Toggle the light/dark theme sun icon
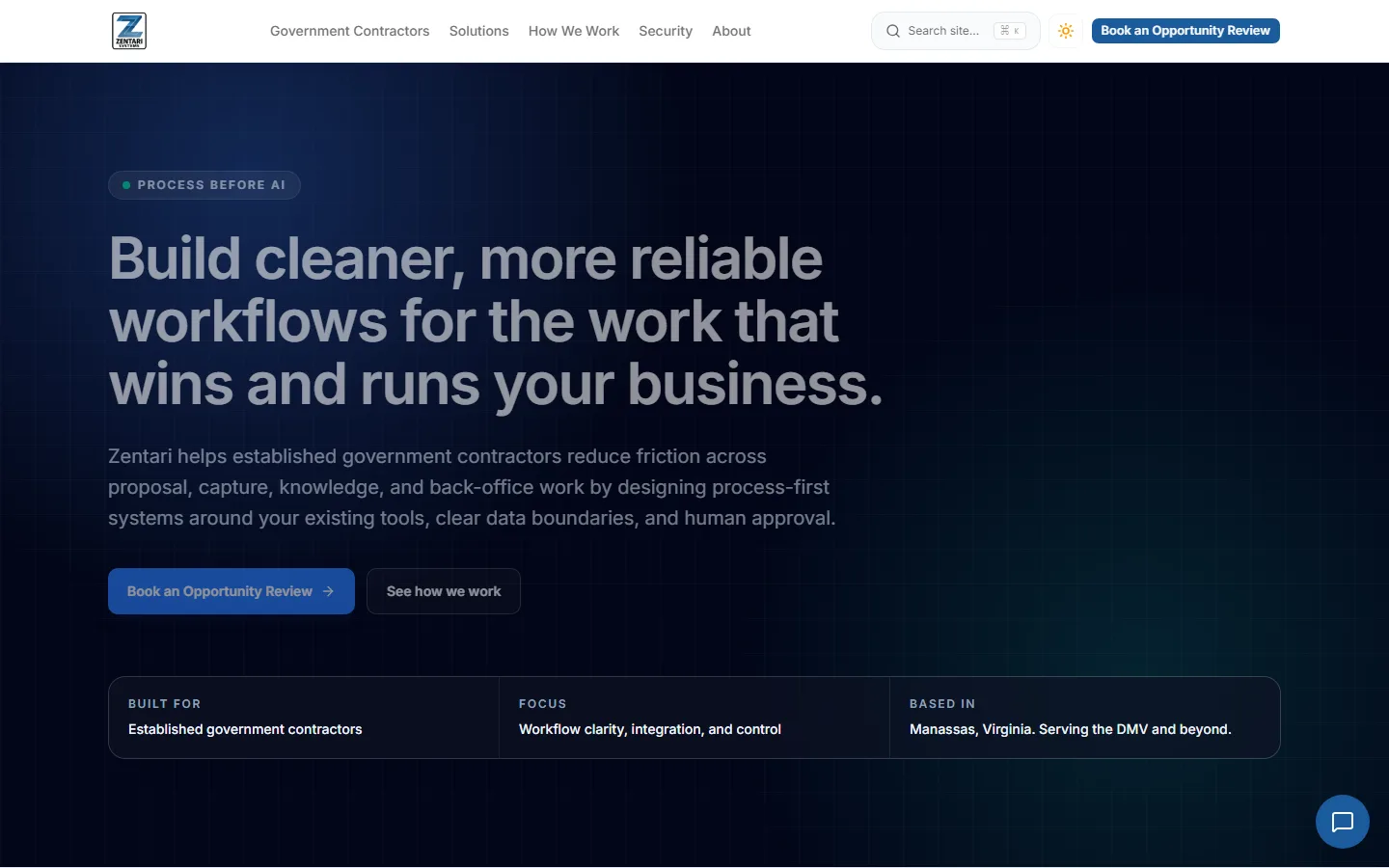This screenshot has height=868, width=1389. [x=1066, y=31]
